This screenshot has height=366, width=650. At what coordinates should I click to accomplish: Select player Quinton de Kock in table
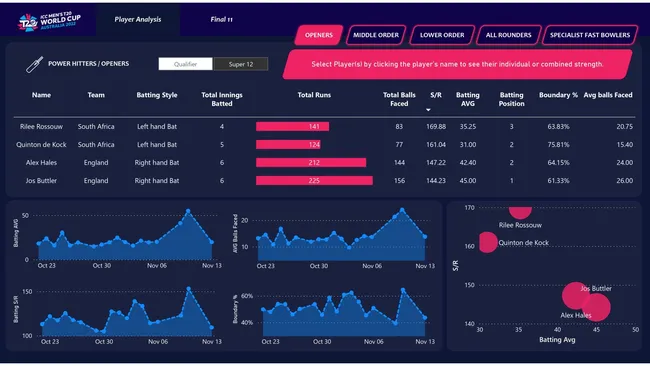click(x=41, y=145)
